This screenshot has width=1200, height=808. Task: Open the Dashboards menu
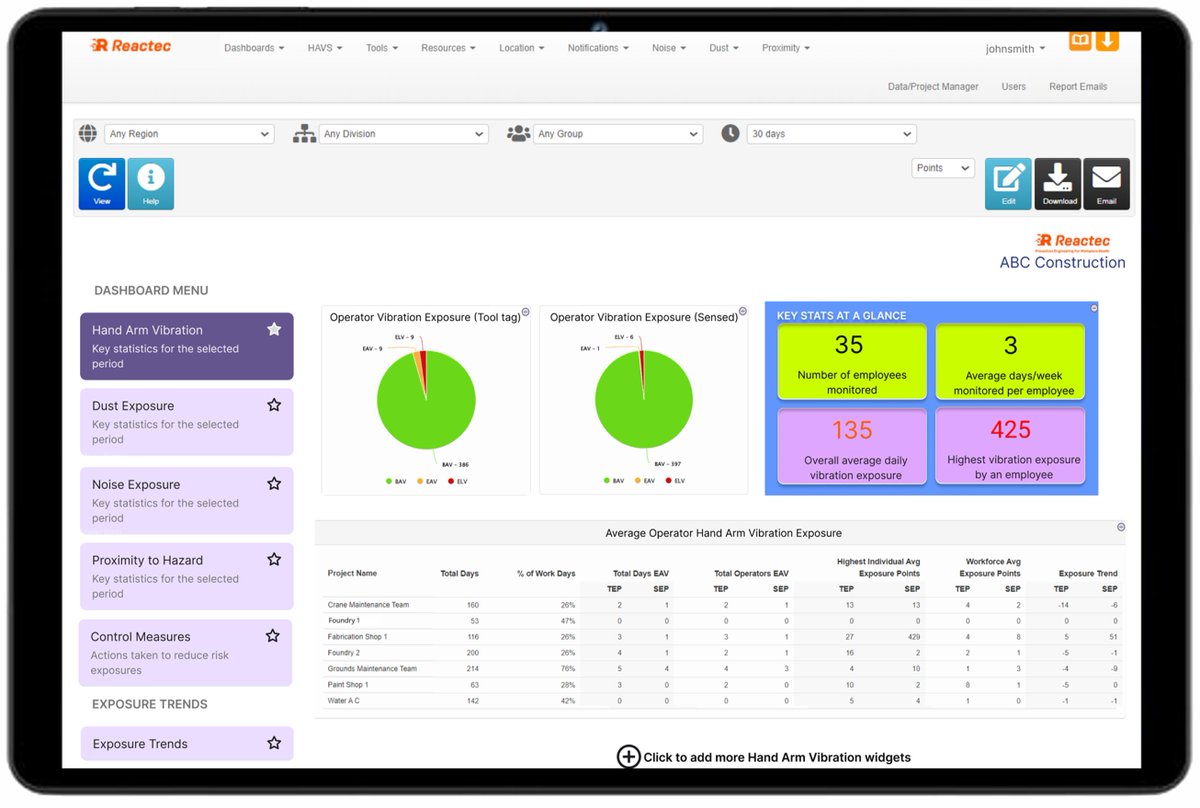(254, 48)
